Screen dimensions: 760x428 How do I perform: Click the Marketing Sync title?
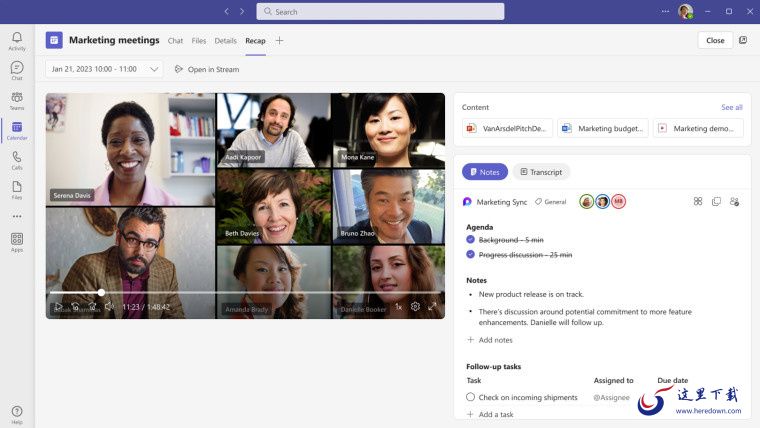point(502,202)
